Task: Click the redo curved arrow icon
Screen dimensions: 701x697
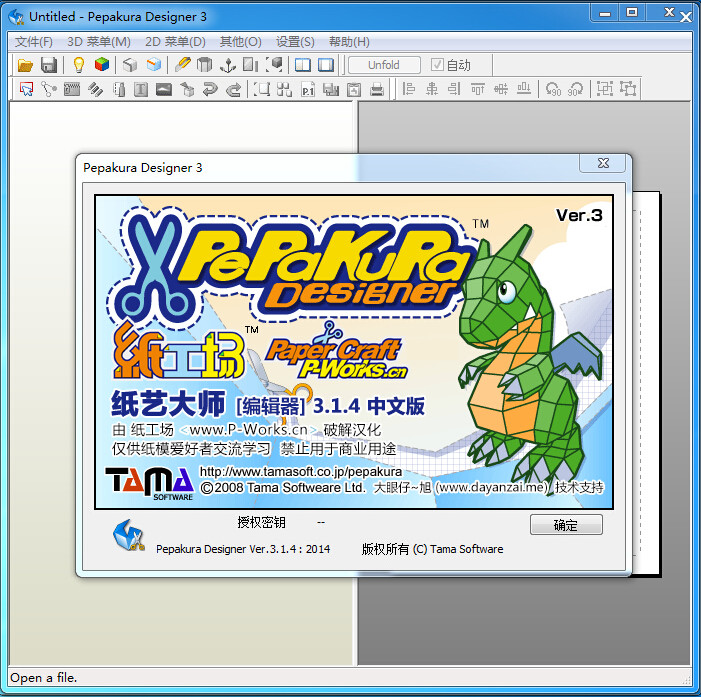Action: (233, 89)
